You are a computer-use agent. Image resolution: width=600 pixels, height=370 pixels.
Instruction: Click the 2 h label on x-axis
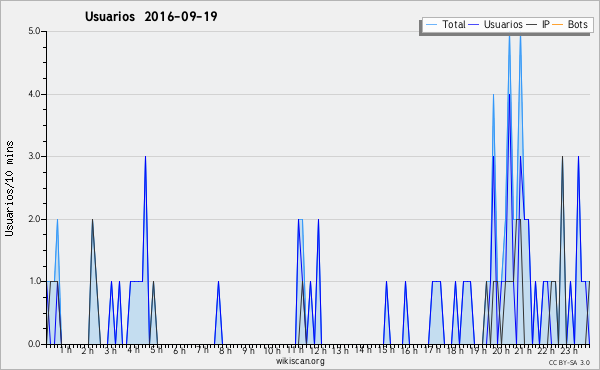[88, 350]
